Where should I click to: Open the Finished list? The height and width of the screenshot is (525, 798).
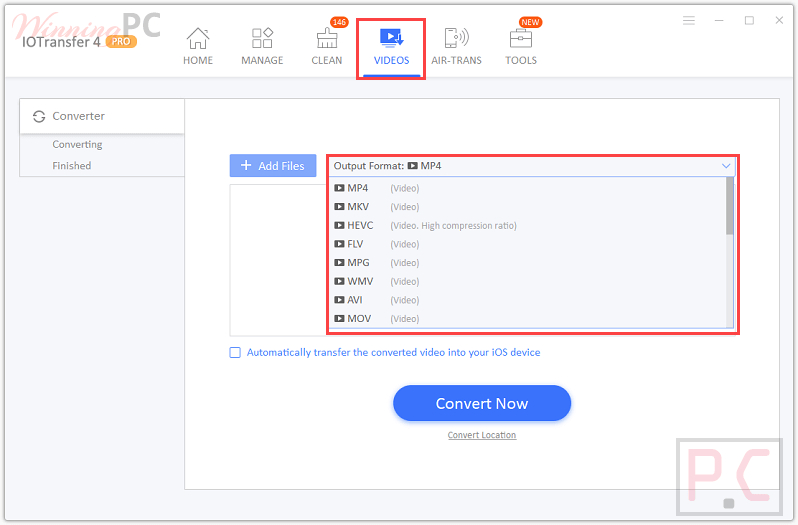pos(72,166)
